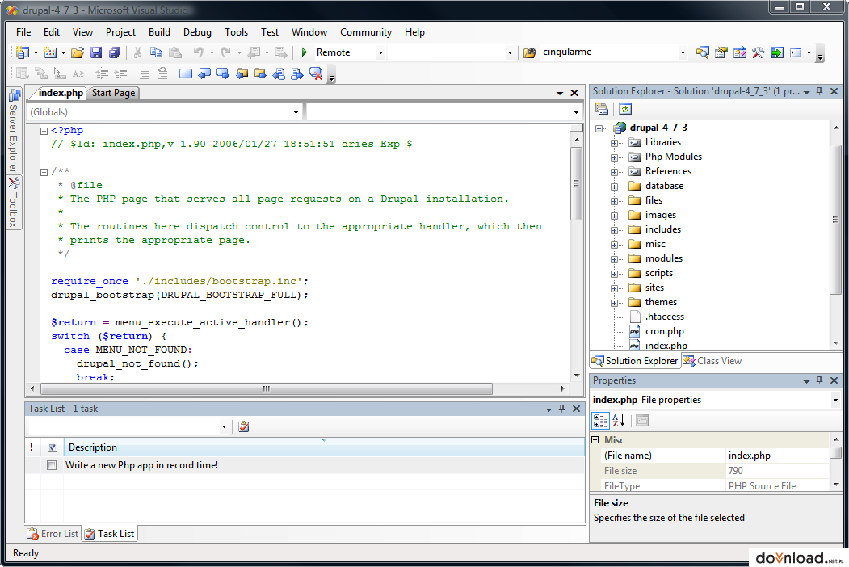
Task: Open the singularize find combo box dropdown
Action: click(x=683, y=53)
